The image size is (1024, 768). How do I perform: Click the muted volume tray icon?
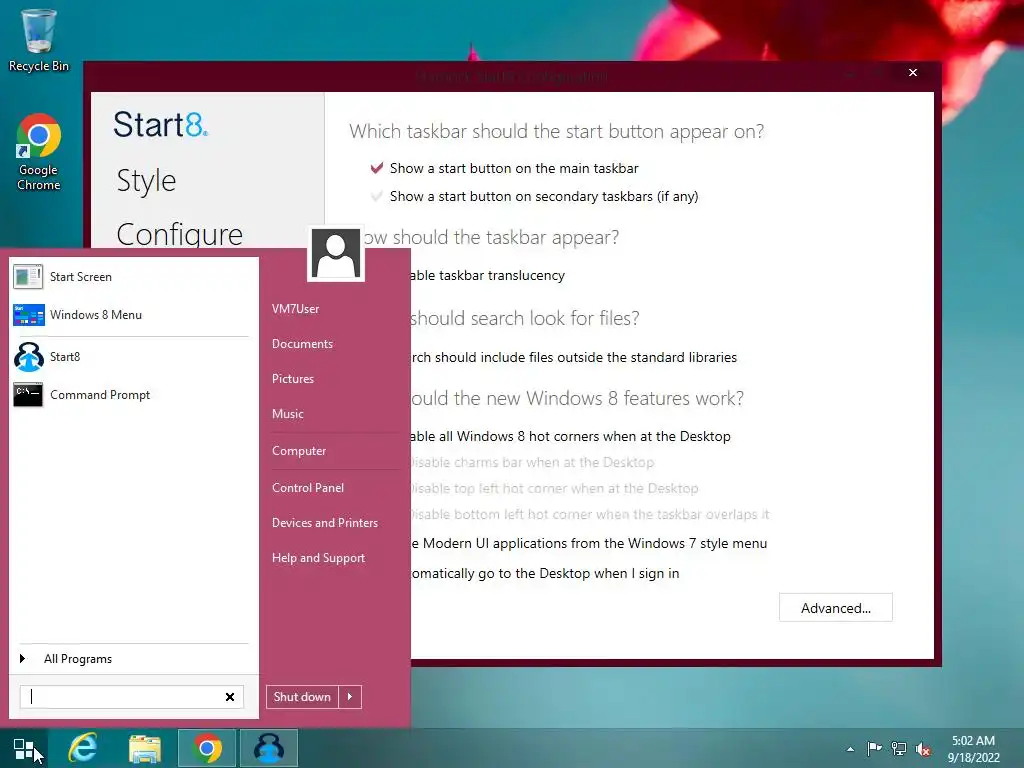[x=923, y=749]
